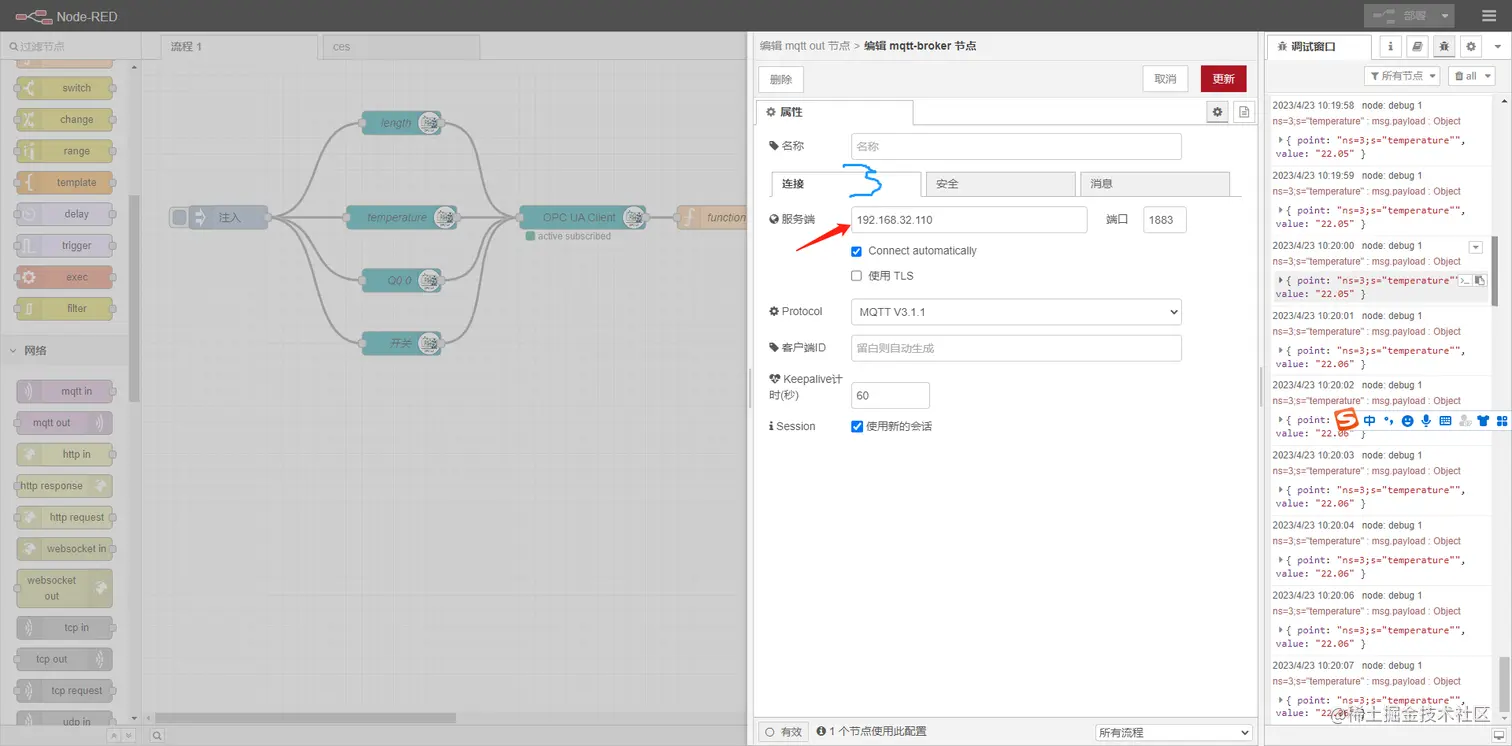The width and height of the screenshot is (1512, 746).
Task: Select the websocket in palette node
Action: pyautogui.click(x=64, y=548)
